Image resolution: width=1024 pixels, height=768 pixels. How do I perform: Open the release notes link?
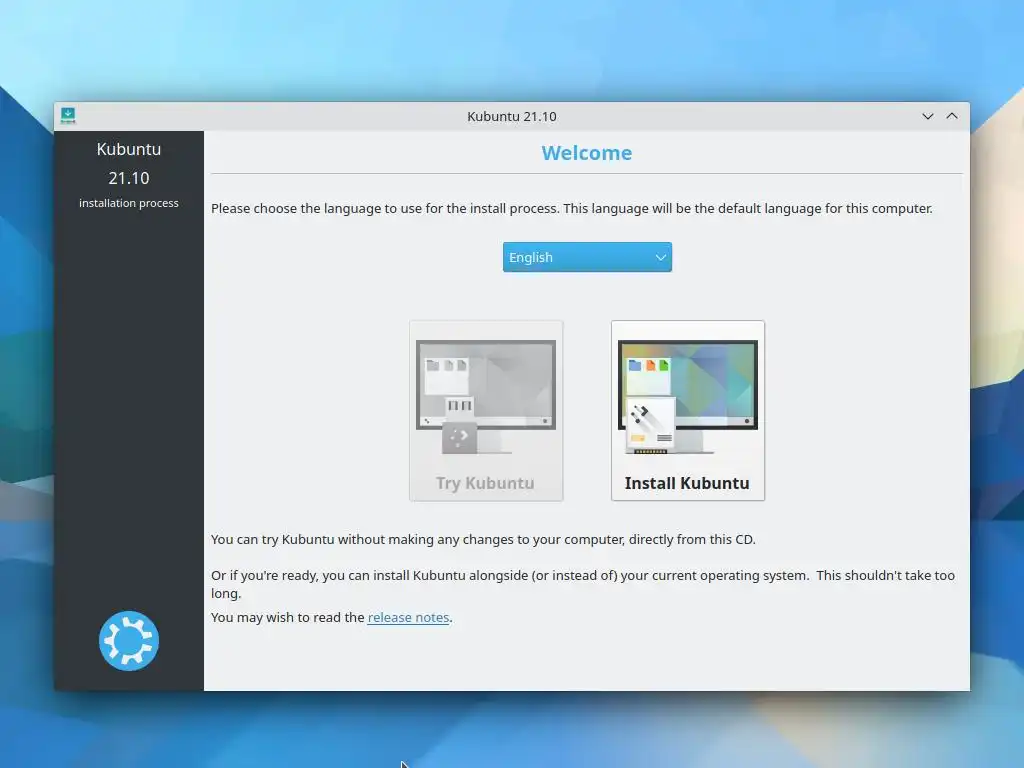(408, 617)
